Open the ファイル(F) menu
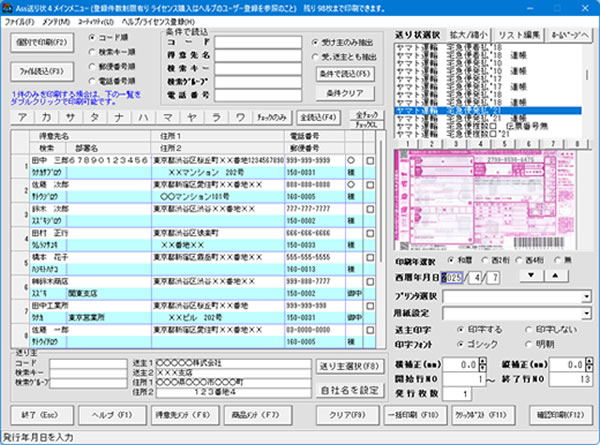600x445 pixels. click(18, 20)
